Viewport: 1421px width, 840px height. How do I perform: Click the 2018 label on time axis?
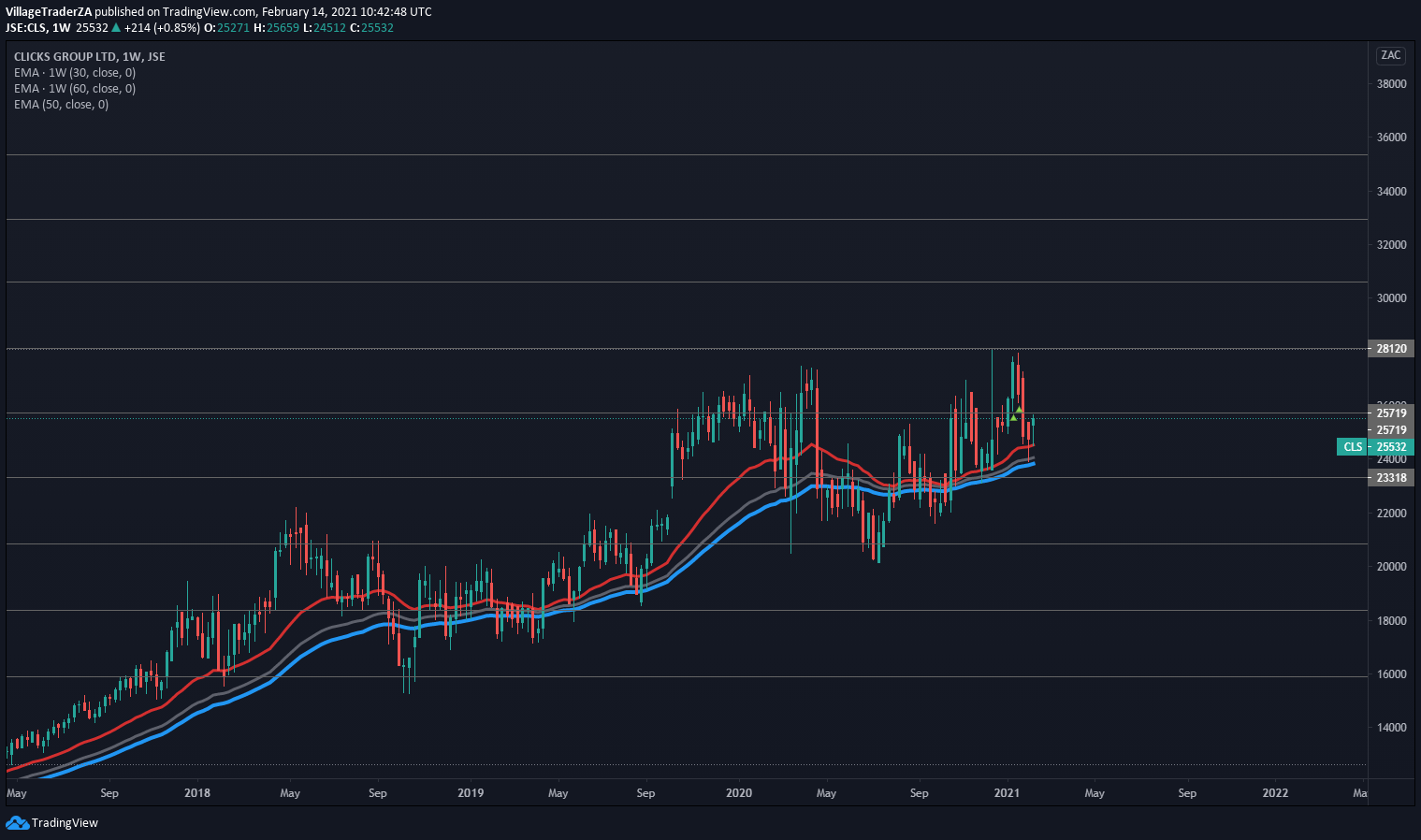pyautogui.click(x=197, y=793)
